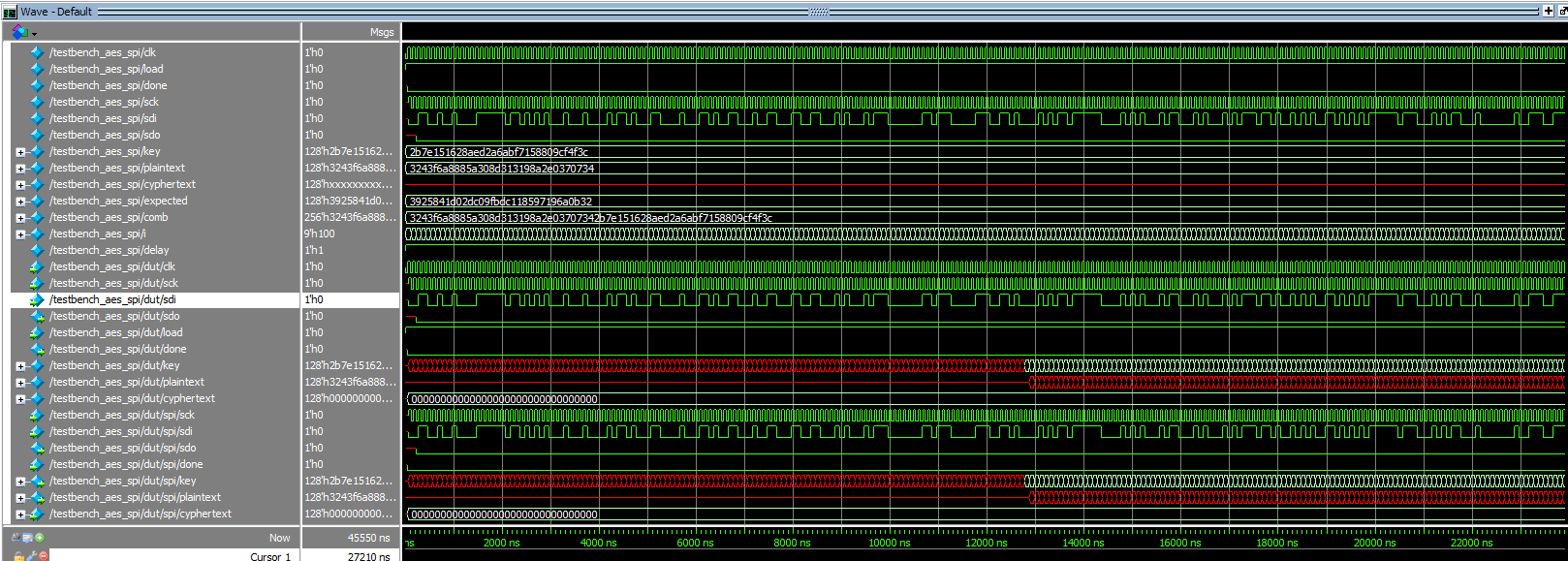Expand the /testbench_aes_spi/dut/spi/plaintext bus
The image size is (1568, 561).
click(20, 498)
